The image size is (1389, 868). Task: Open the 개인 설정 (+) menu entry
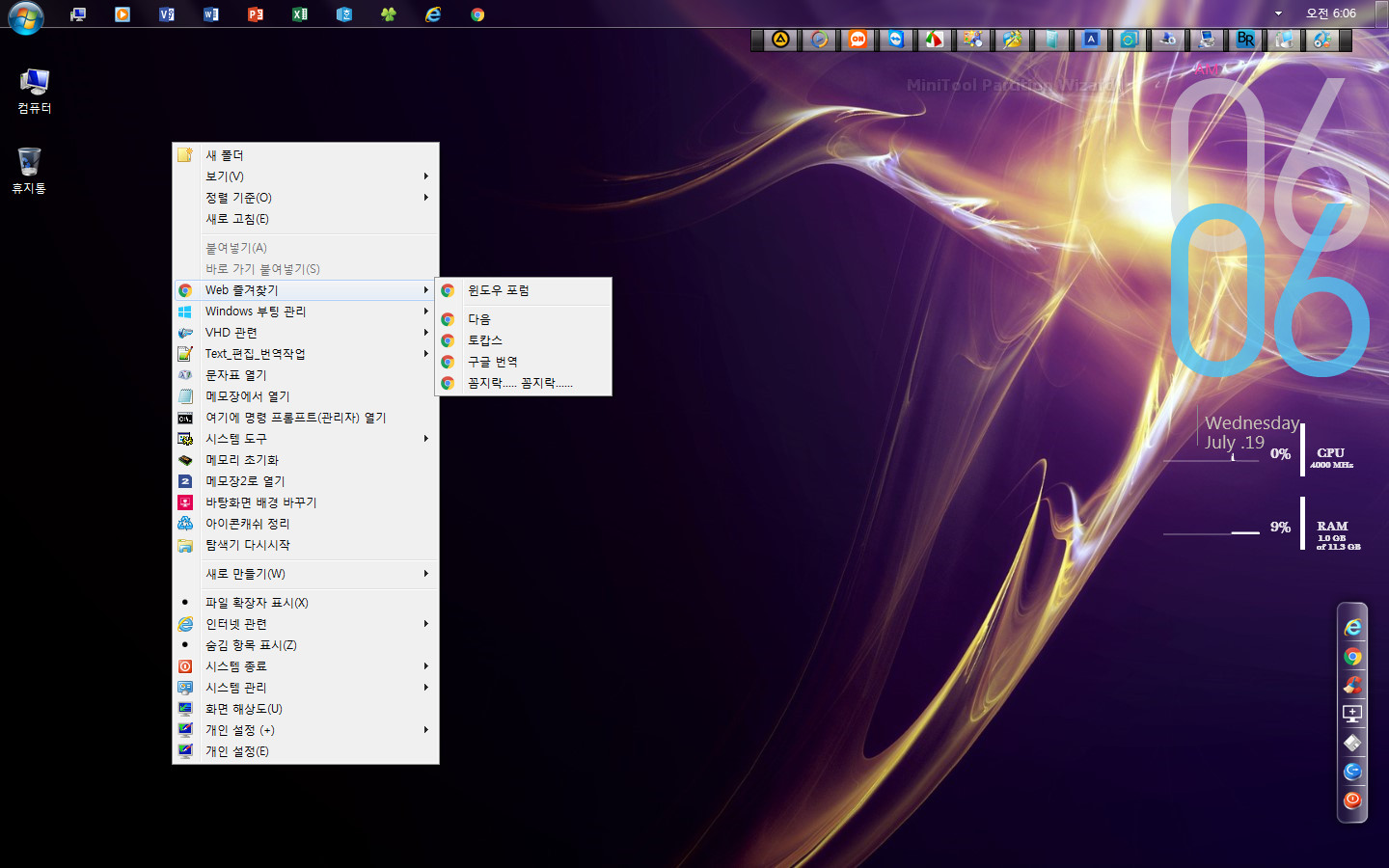point(306,730)
